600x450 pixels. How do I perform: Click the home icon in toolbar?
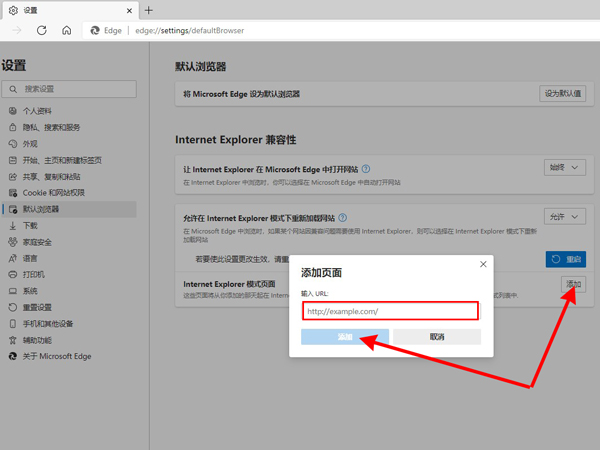(x=66, y=31)
